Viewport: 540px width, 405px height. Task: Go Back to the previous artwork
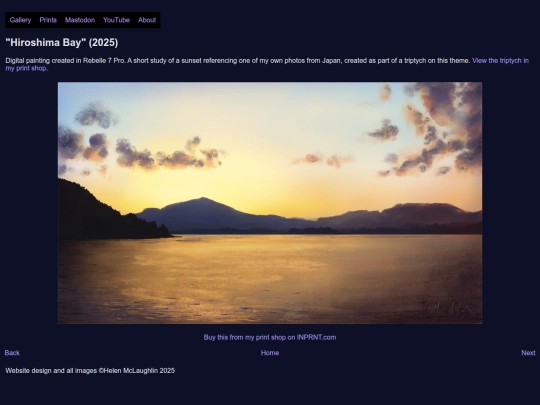[12, 353]
